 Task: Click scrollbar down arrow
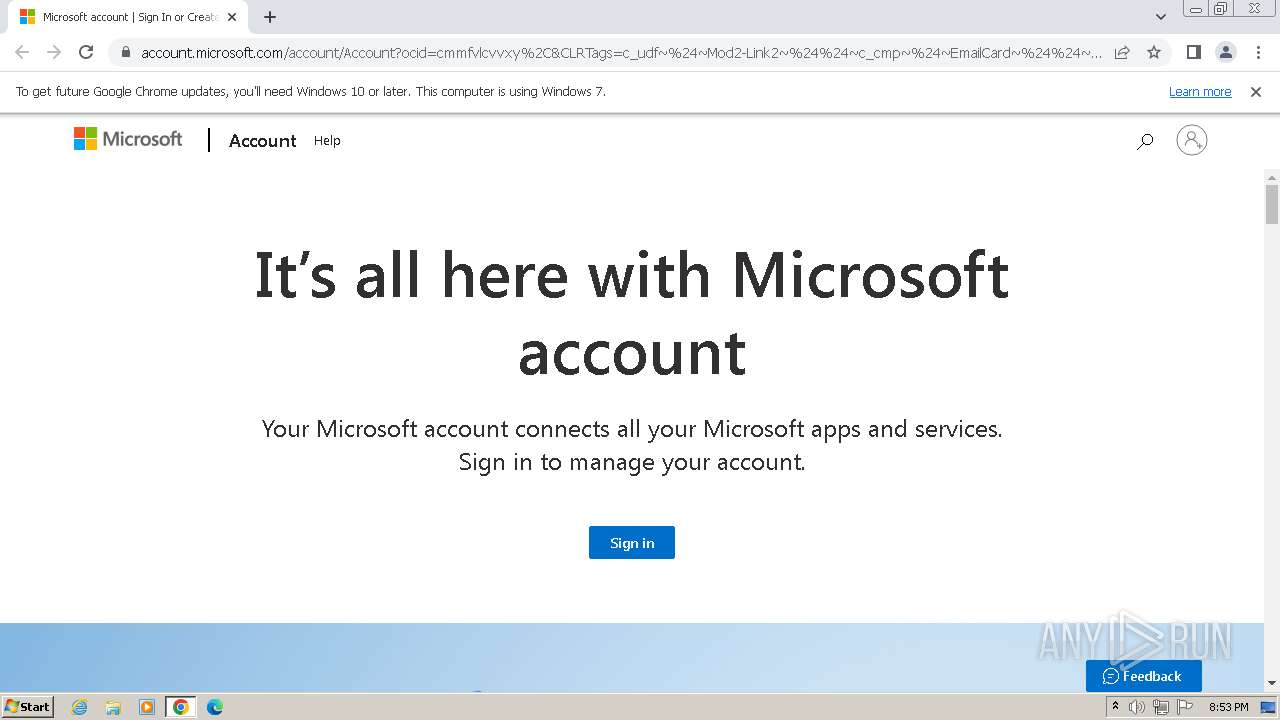click(x=1271, y=684)
